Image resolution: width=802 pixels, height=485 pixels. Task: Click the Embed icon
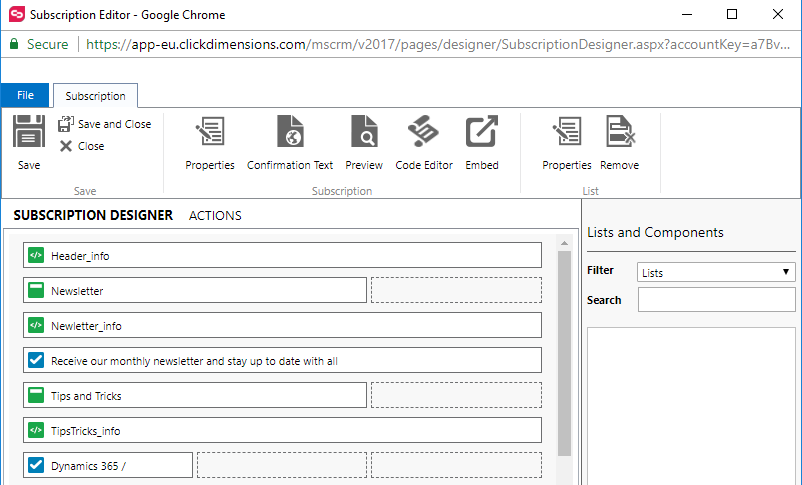coord(482,131)
